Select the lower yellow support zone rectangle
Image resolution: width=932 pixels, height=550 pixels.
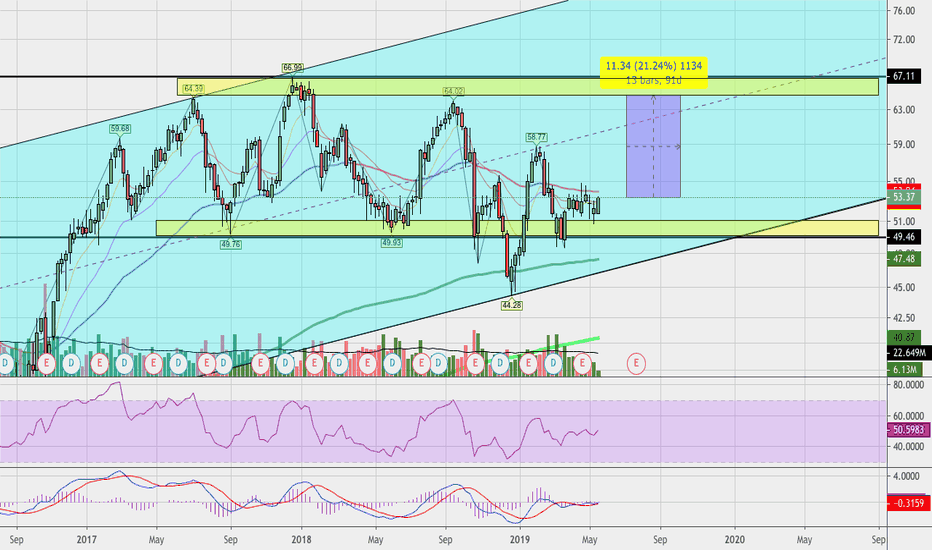pyautogui.click(x=517, y=228)
